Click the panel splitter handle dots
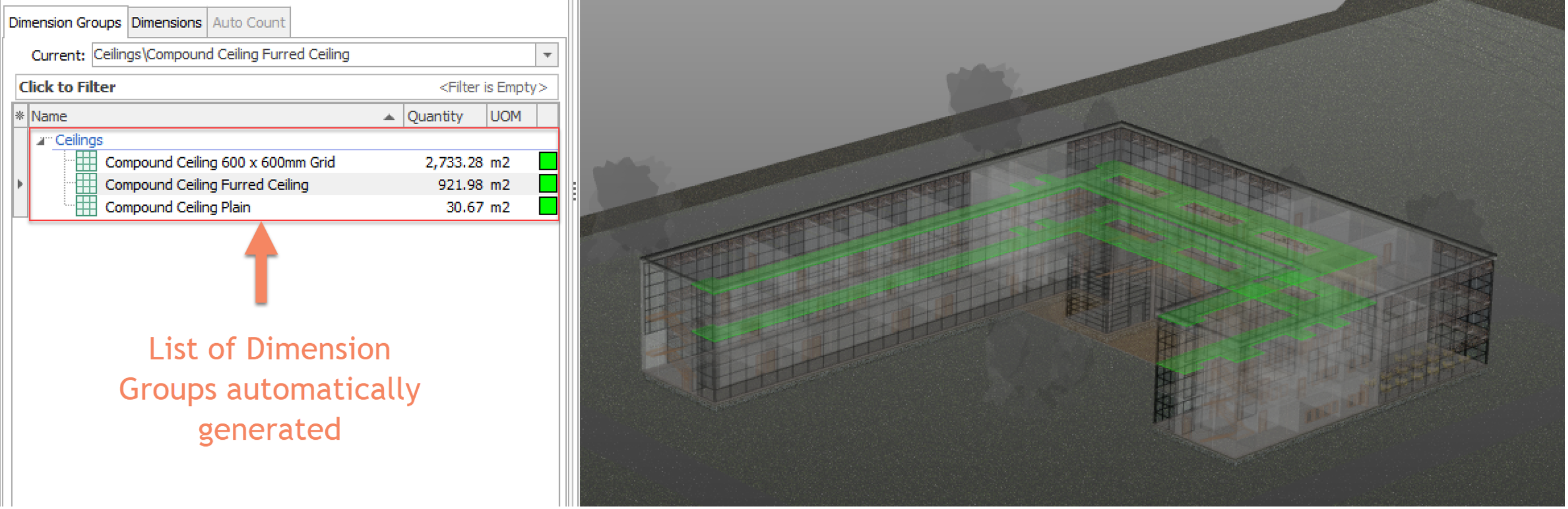Screen dimensions: 1568x509 pos(574,191)
